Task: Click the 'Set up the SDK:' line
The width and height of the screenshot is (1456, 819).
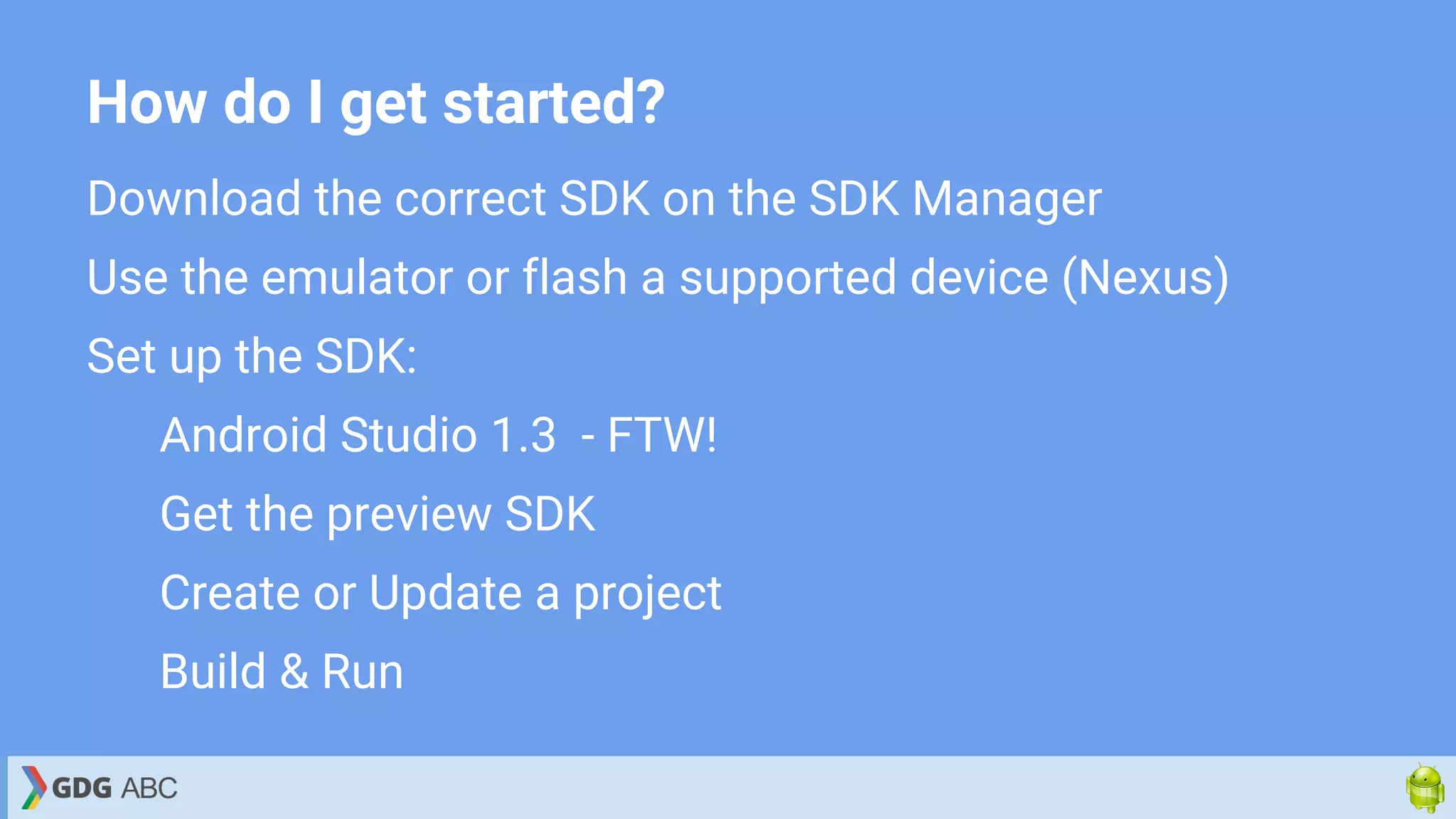Action: [x=252, y=357]
